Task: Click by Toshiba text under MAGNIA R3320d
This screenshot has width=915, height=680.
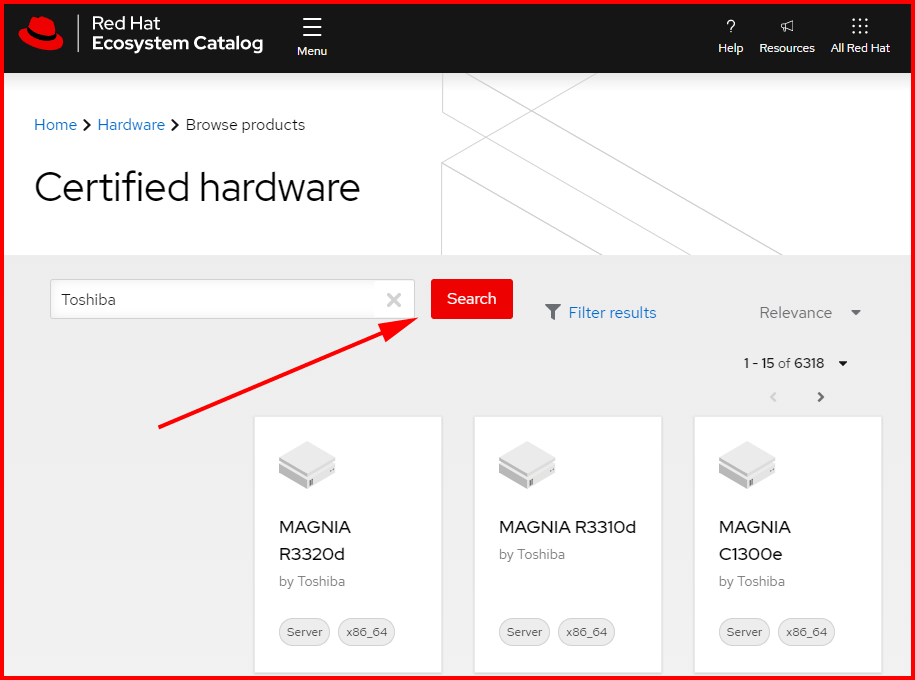Action: [312, 581]
